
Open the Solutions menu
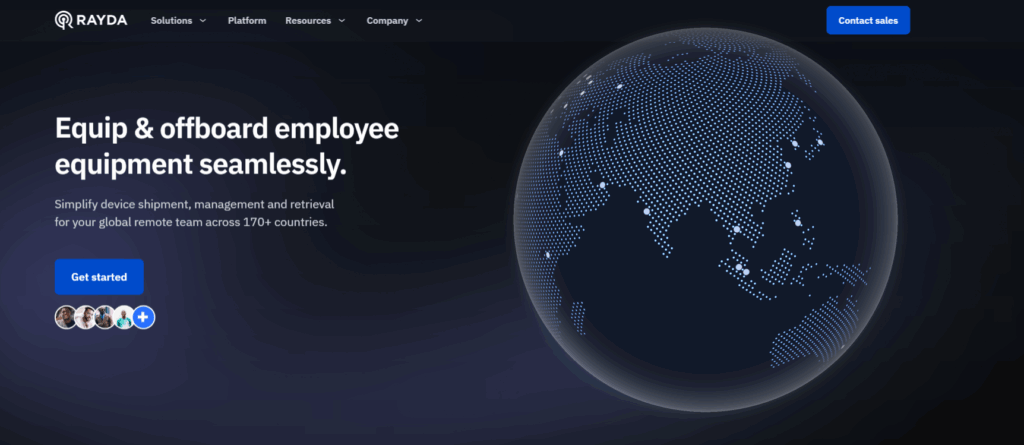tap(171, 20)
